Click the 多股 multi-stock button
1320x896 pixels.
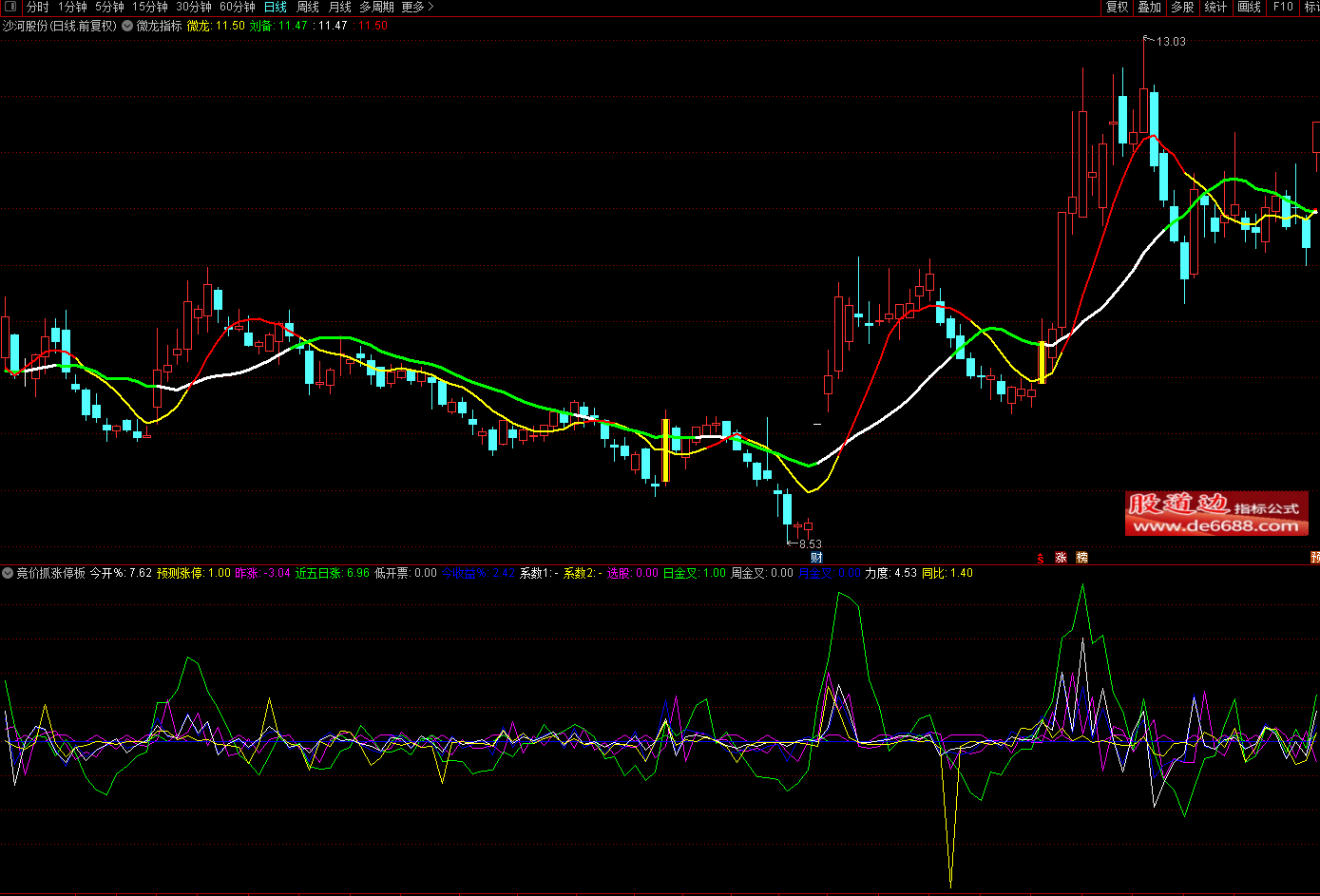pyautogui.click(x=1182, y=7)
